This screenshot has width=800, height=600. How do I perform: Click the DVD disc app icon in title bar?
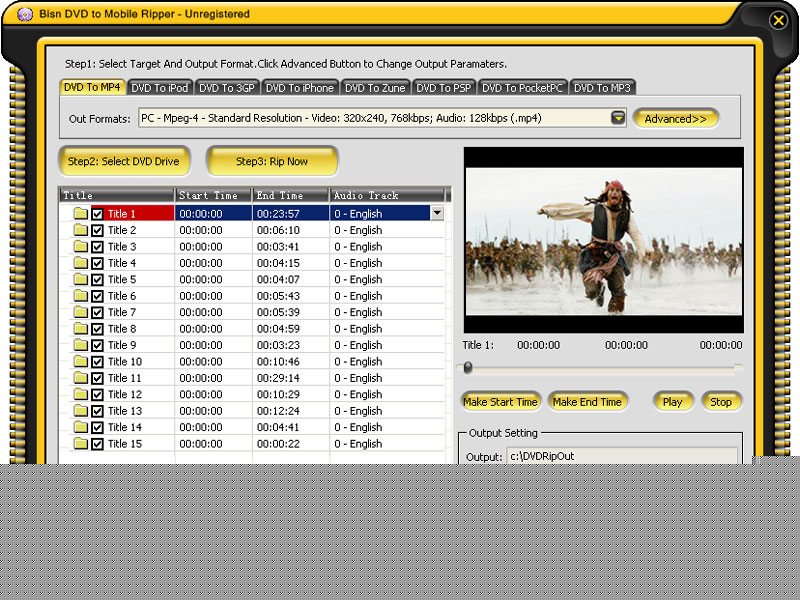(24, 14)
